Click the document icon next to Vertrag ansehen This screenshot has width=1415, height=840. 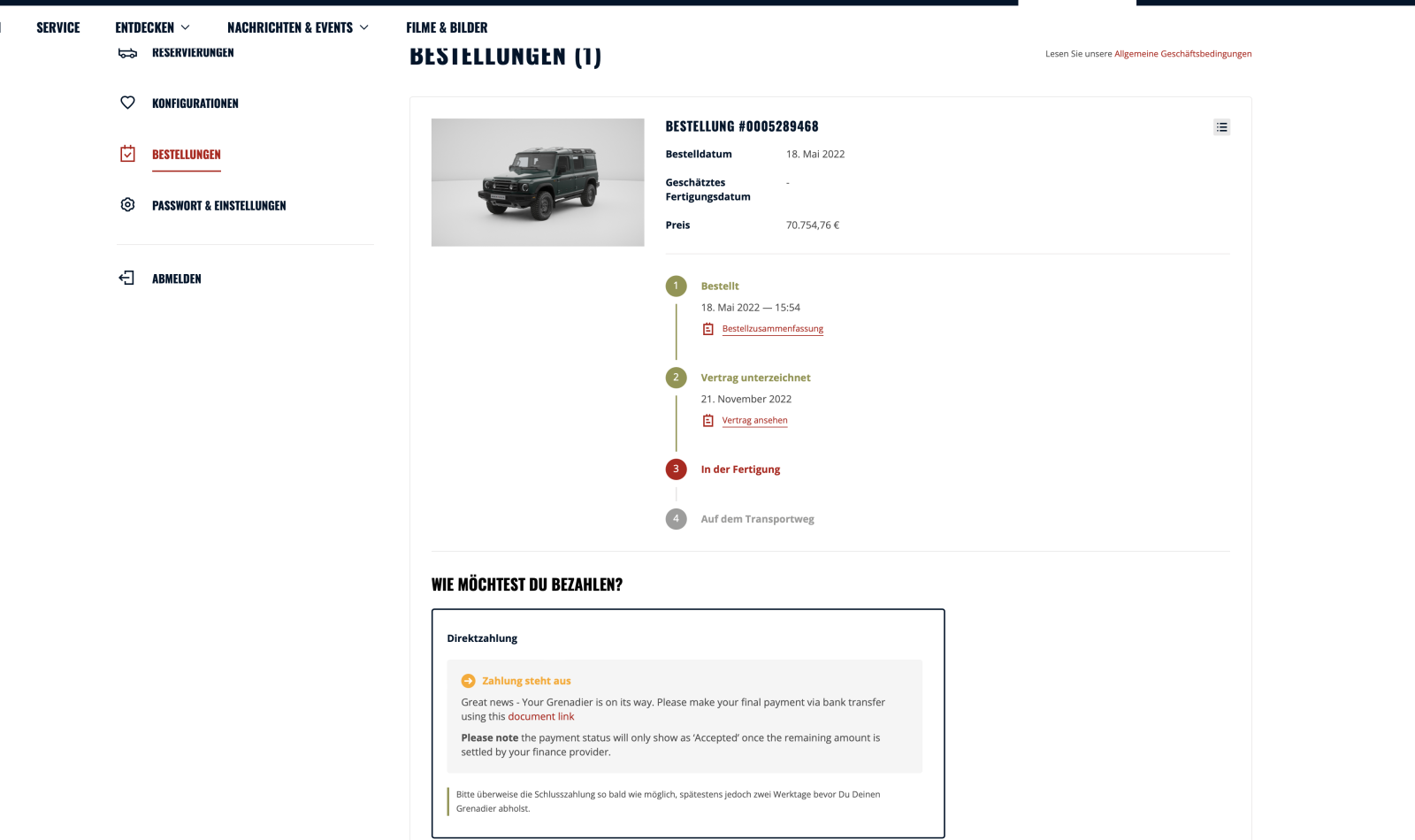pyautogui.click(x=707, y=421)
